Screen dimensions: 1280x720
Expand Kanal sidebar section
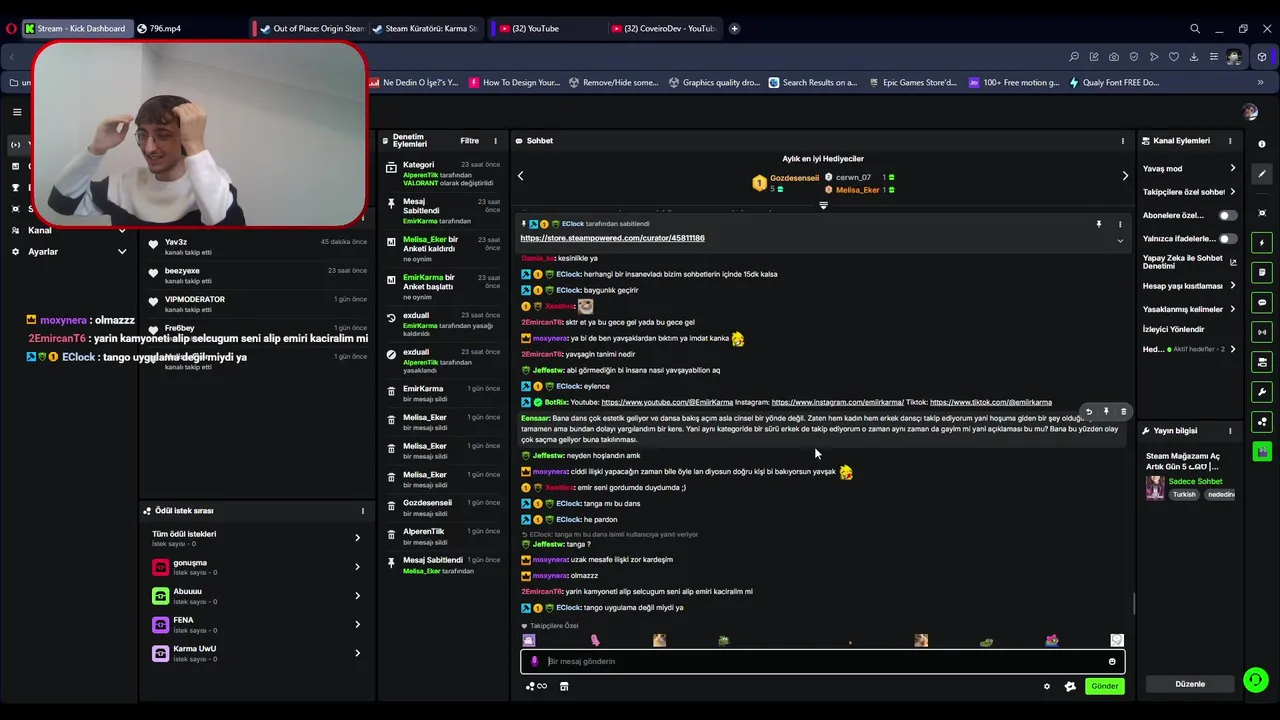point(122,230)
